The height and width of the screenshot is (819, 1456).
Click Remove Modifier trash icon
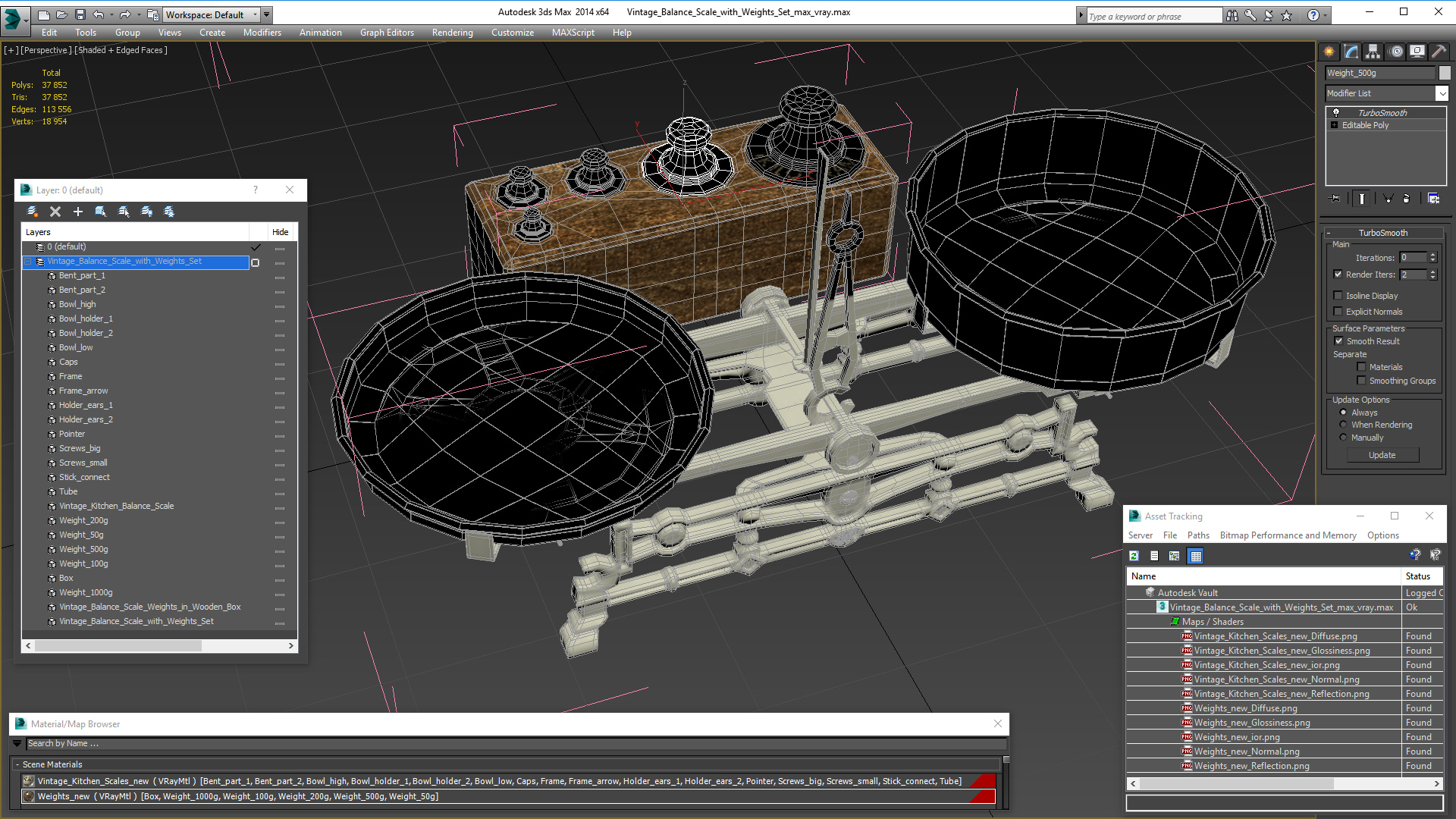point(1407,199)
